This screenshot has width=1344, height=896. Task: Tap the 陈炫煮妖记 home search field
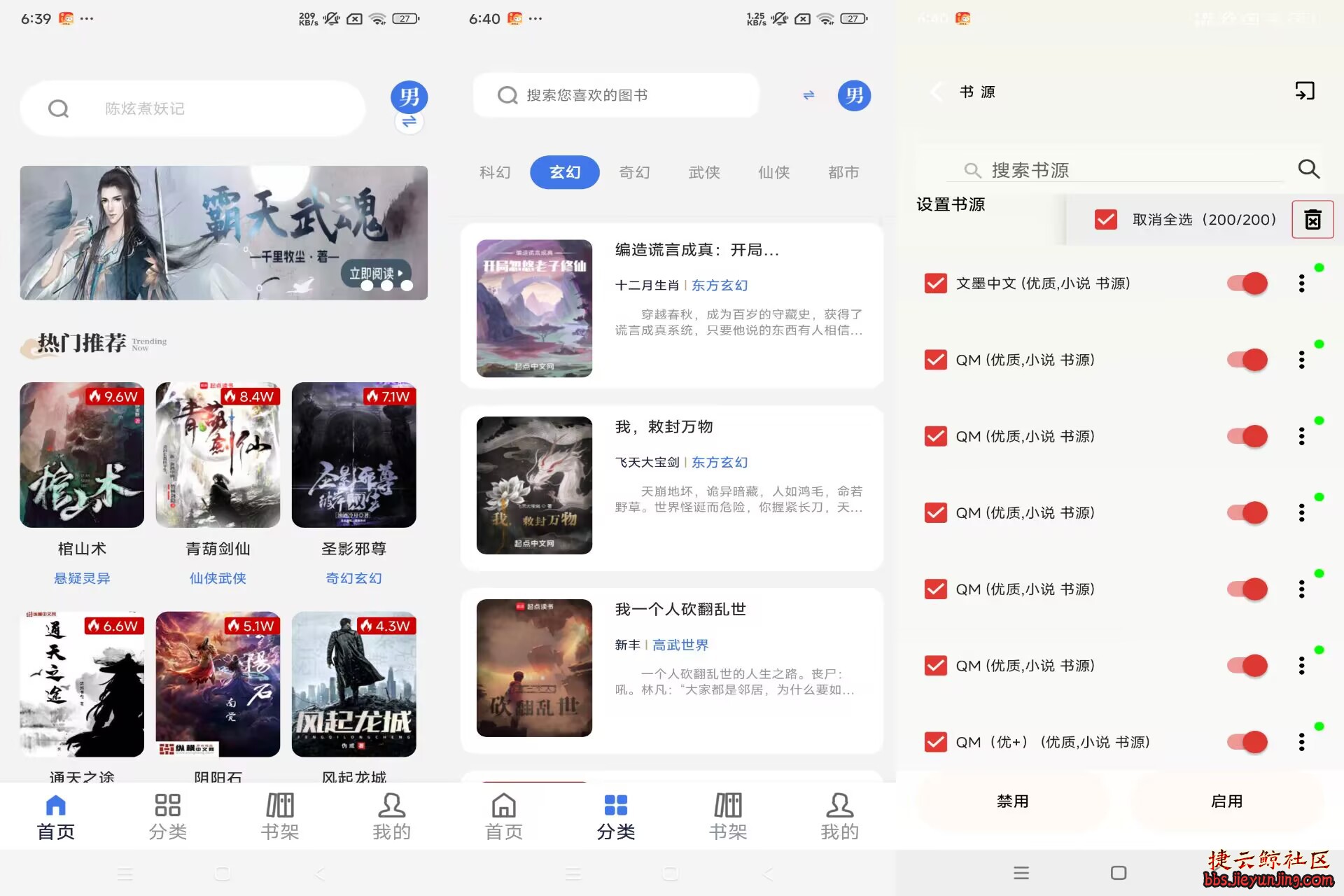click(x=192, y=108)
